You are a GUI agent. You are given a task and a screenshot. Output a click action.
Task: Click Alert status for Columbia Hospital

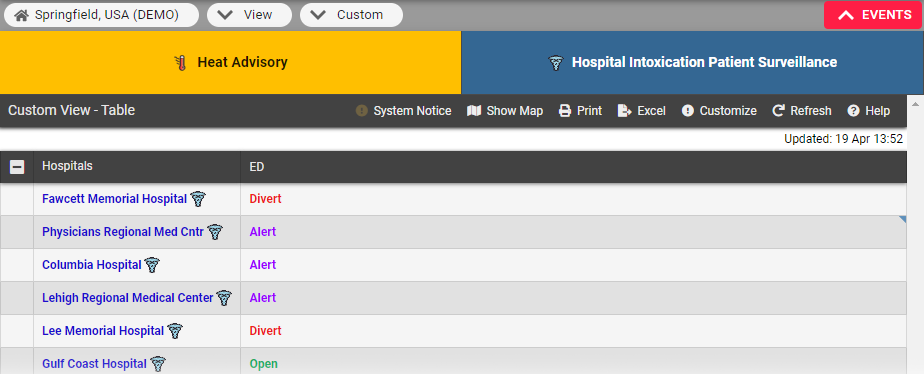pyautogui.click(x=263, y=265)
